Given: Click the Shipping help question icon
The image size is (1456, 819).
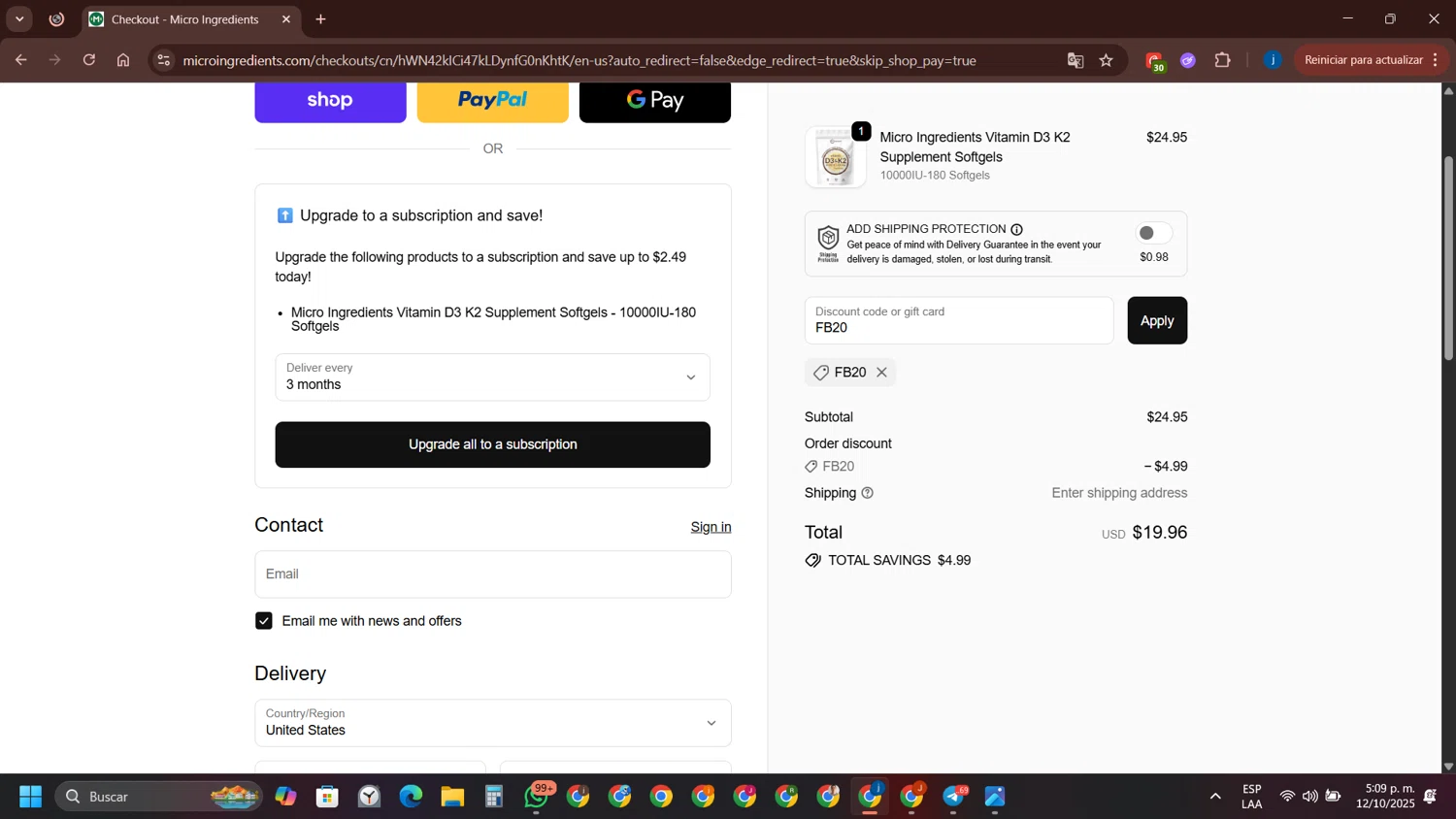Looking at the screenshot, I should tap(868, 493).
